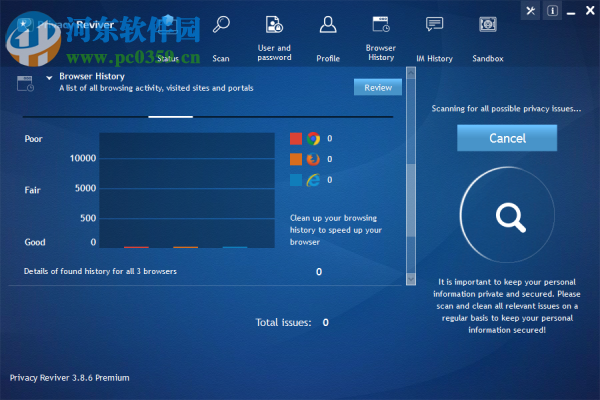The height and width of the screenshot is (400, 600).
Task: Select the Scan tab label
Action: click(221, 59)
